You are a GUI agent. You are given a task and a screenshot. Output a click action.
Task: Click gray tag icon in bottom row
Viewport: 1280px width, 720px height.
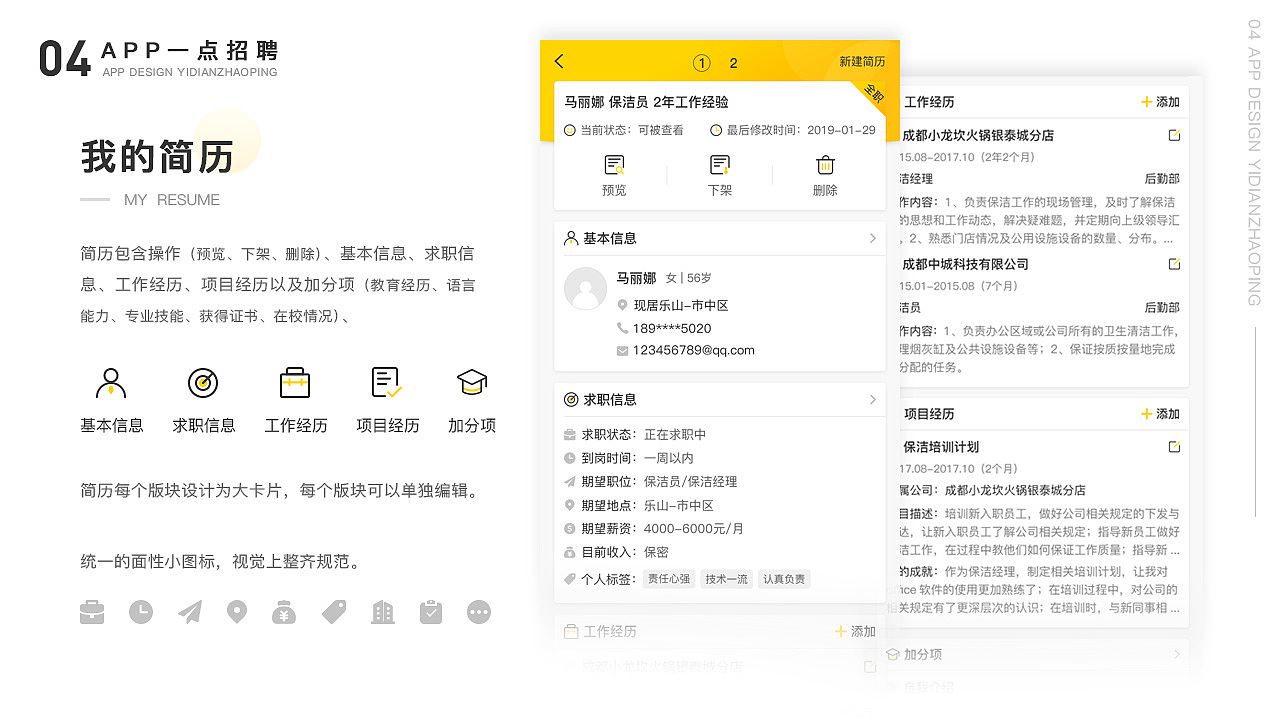tap(334, 612)
